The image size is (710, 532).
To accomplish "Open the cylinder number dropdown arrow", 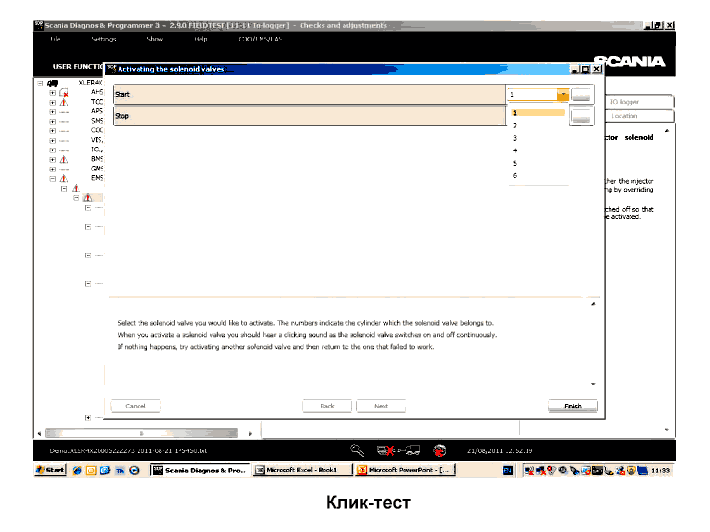I will [x=563, y=95].
